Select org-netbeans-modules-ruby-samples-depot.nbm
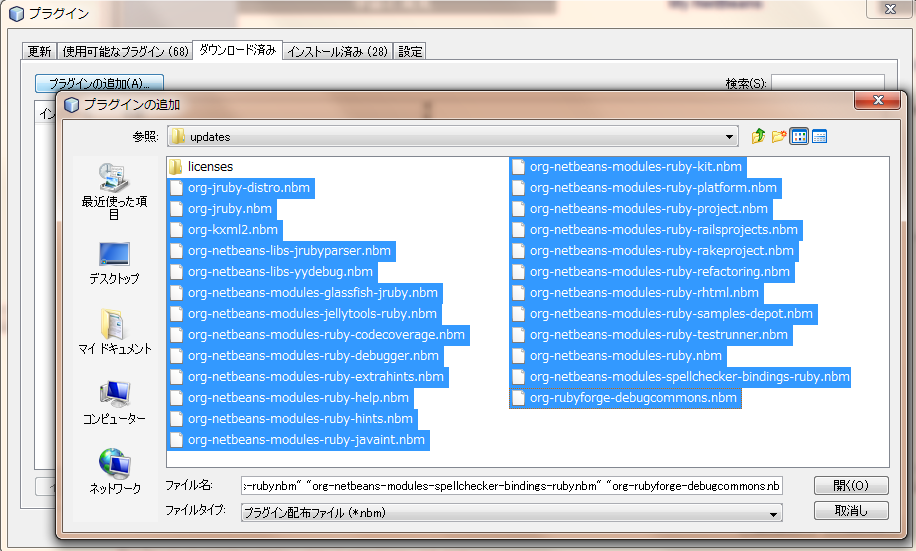Image resolution: width=916 pixels, height=551 pixels. (664, 314)
